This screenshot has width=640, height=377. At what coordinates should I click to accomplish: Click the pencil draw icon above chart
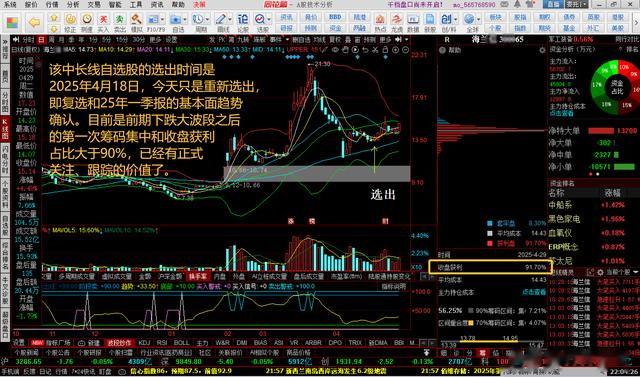[326, 49]
